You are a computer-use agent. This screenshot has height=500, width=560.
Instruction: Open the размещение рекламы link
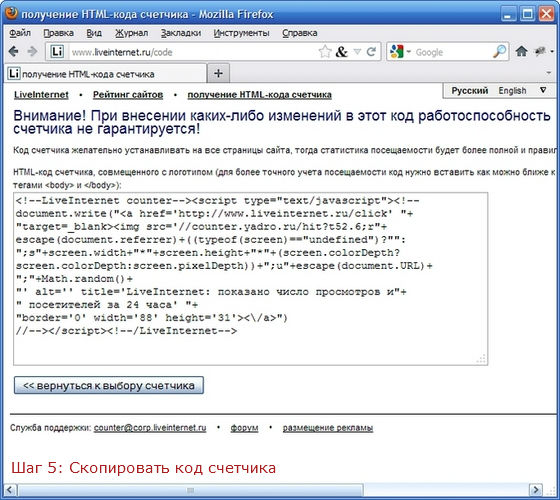tap(328, 428)
